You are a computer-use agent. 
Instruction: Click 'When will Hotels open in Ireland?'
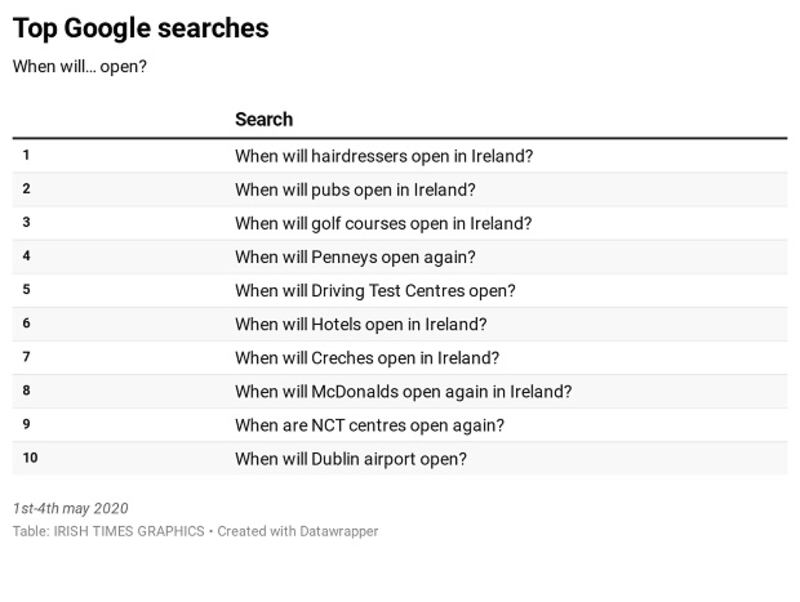pyautogui.click(x=360, y=325)
